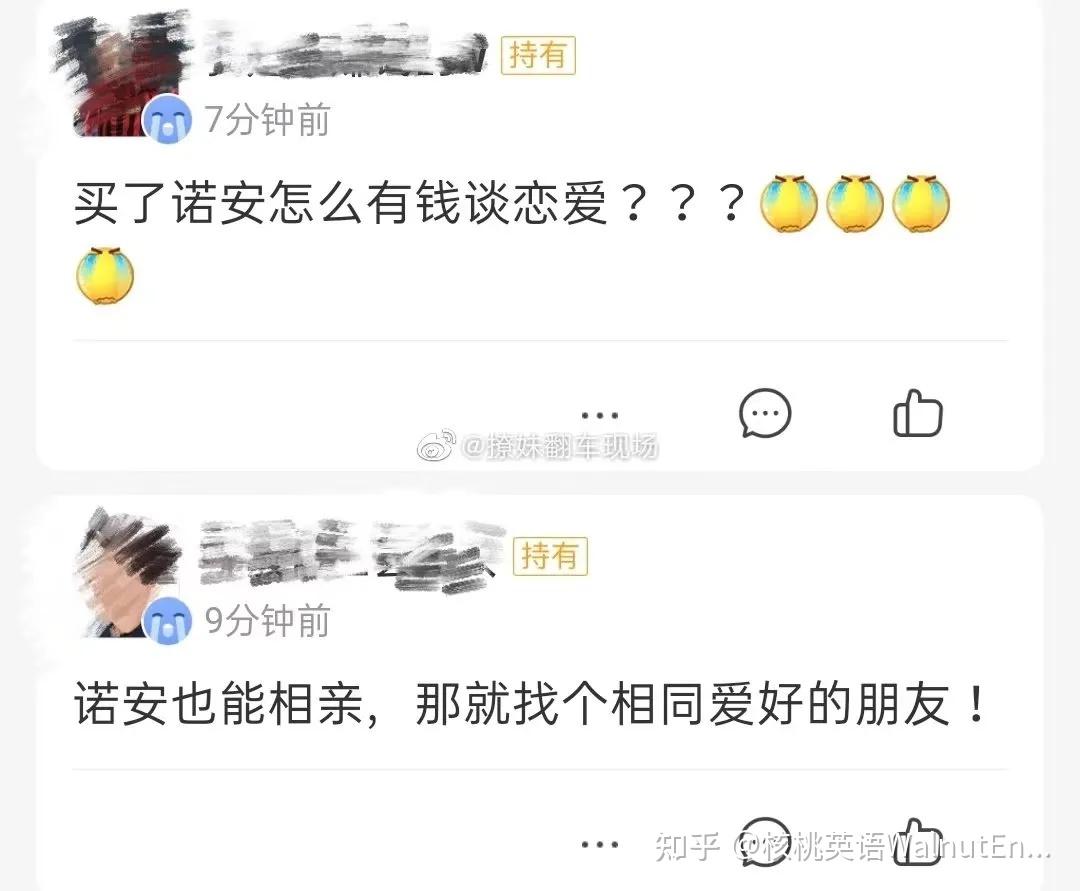Click the 持有 badge on second comment
This screenshot has width=1080, height=891.
click(550, 556)
